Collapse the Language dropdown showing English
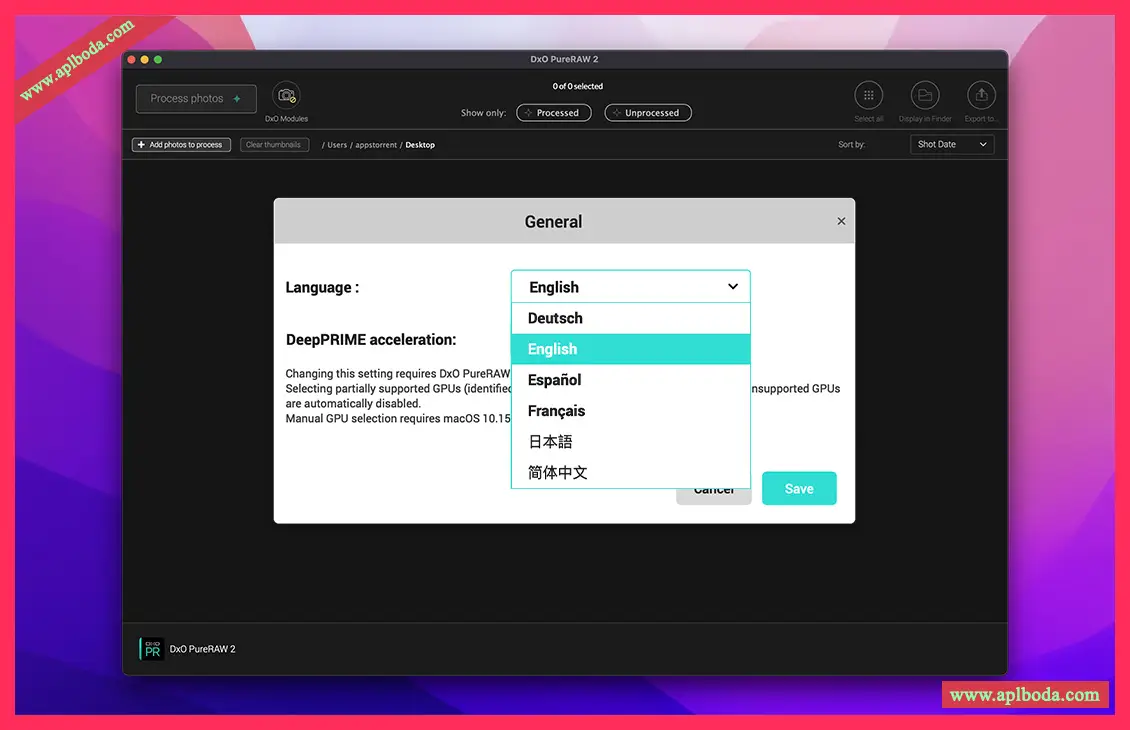The height and width of the screenshot is (730, 1130). coord(630,287)
